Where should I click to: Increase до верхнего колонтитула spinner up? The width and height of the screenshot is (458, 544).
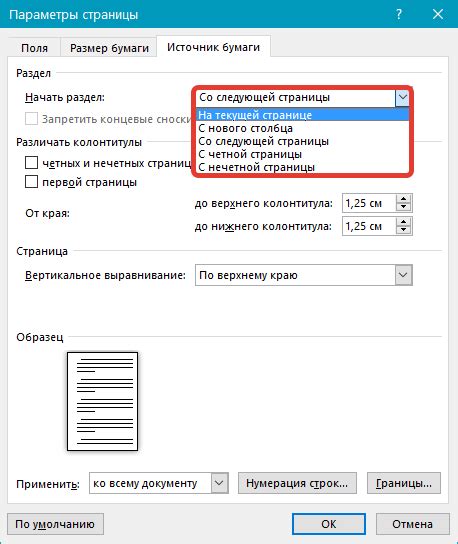pyautogui.click(x=404, y=199)
